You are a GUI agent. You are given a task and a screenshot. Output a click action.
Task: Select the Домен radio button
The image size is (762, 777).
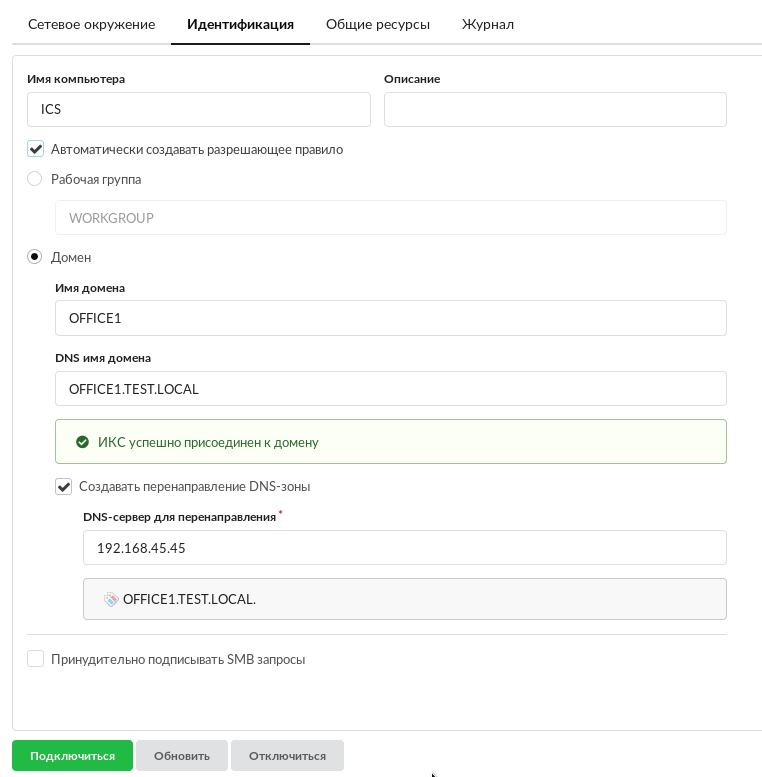[35, 257]
